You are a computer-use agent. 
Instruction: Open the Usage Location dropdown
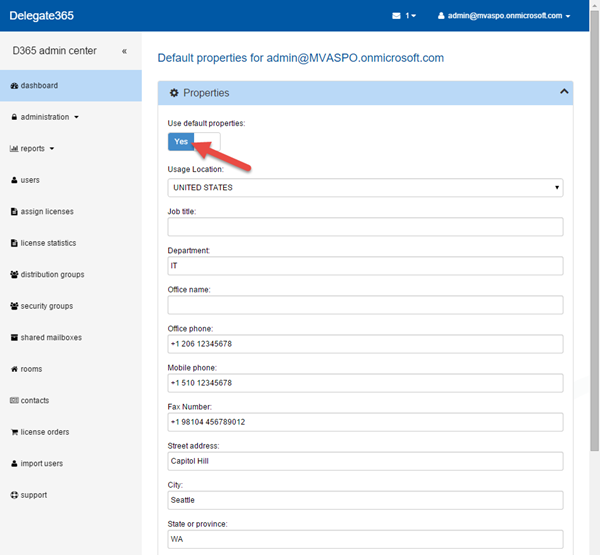(365, 188)
